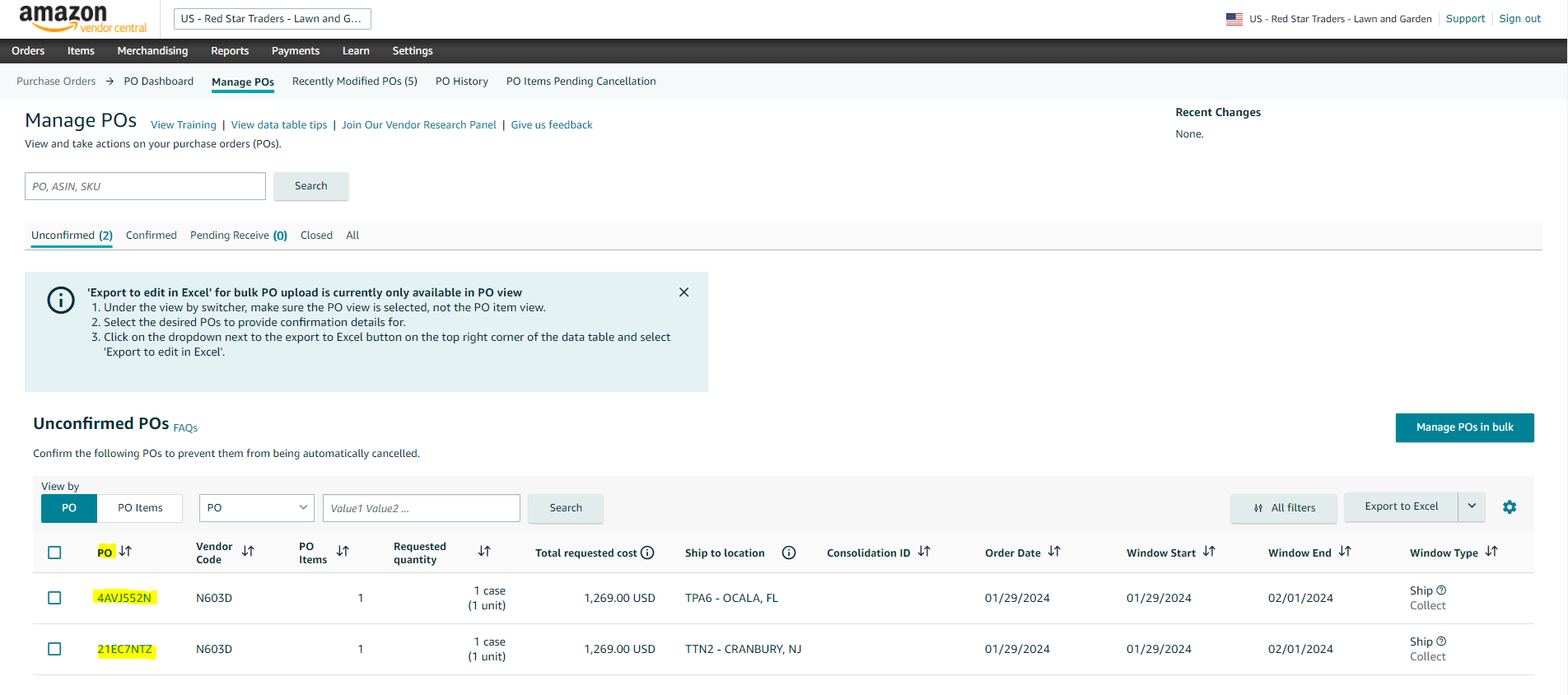Sort by Window Start column arrows
This screenshot has width=1568, height=695.
(x=1209, y=551)
